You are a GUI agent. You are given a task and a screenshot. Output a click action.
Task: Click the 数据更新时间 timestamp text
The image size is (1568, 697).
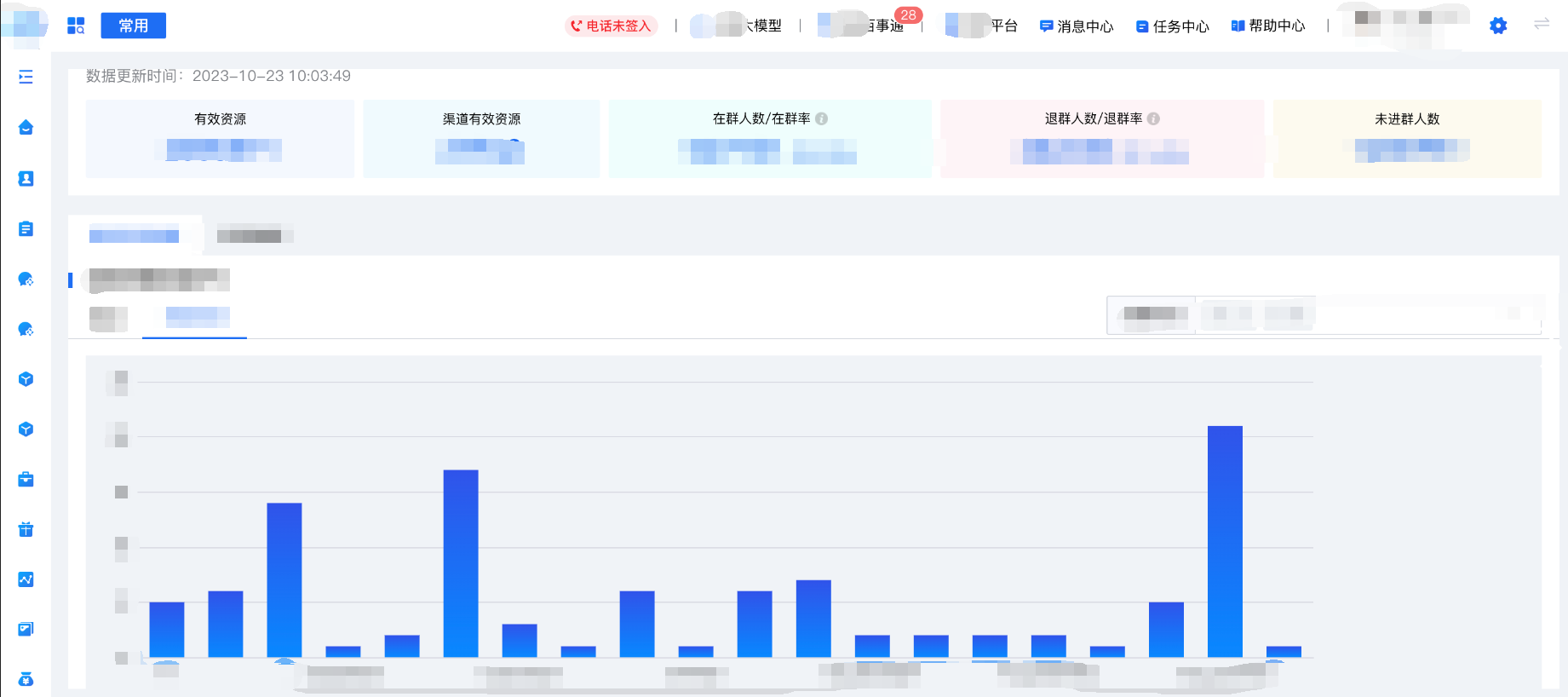(218, 76)
